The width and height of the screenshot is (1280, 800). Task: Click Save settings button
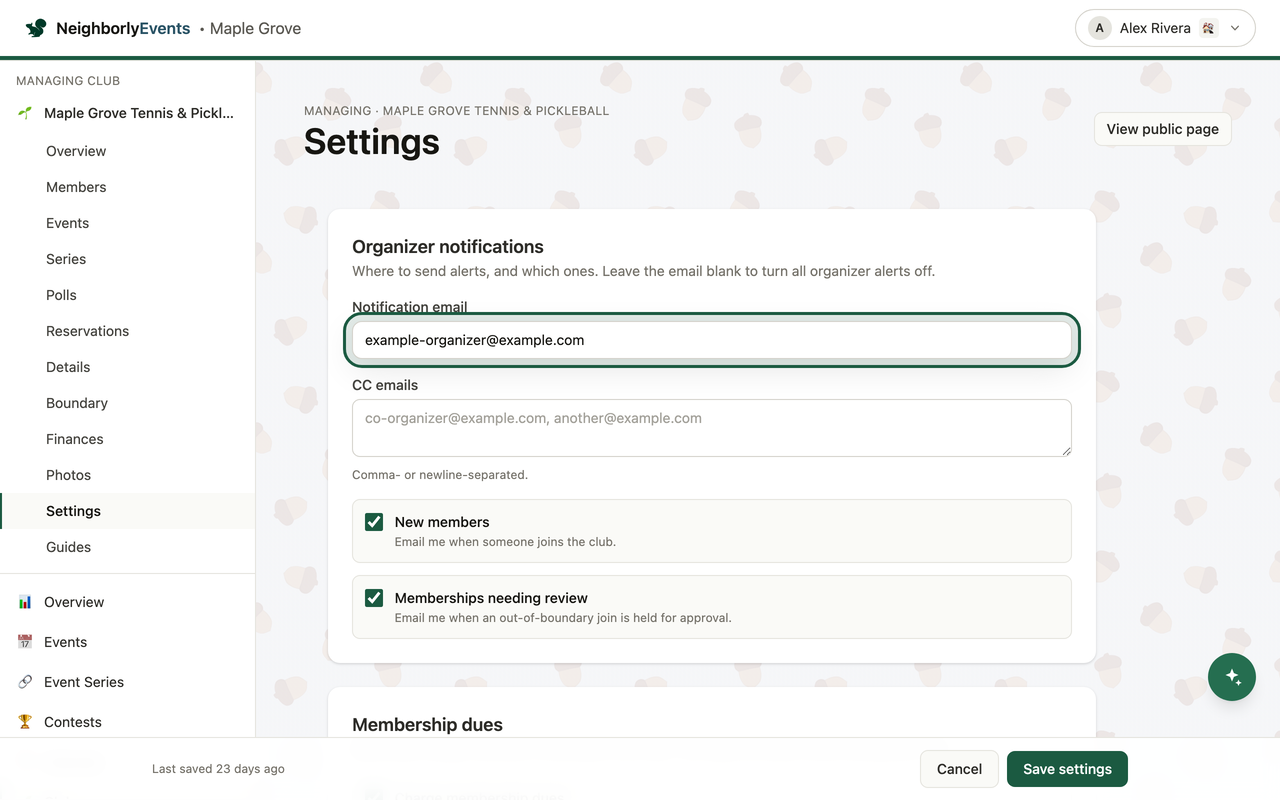tap(1067, 769)
